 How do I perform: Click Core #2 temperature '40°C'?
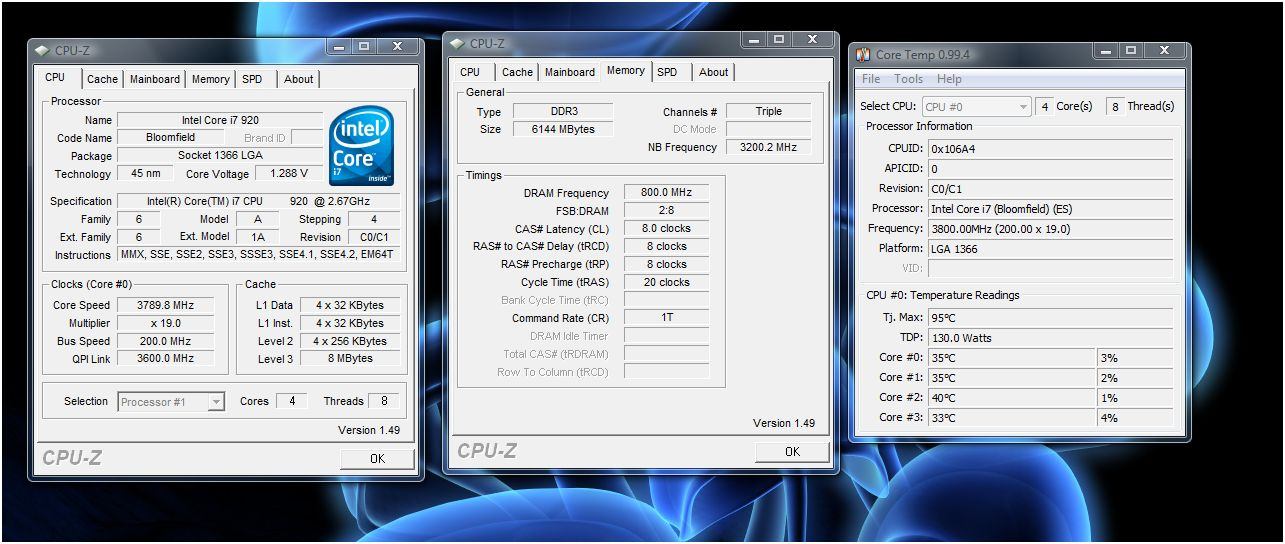(x=1012, y=398)
